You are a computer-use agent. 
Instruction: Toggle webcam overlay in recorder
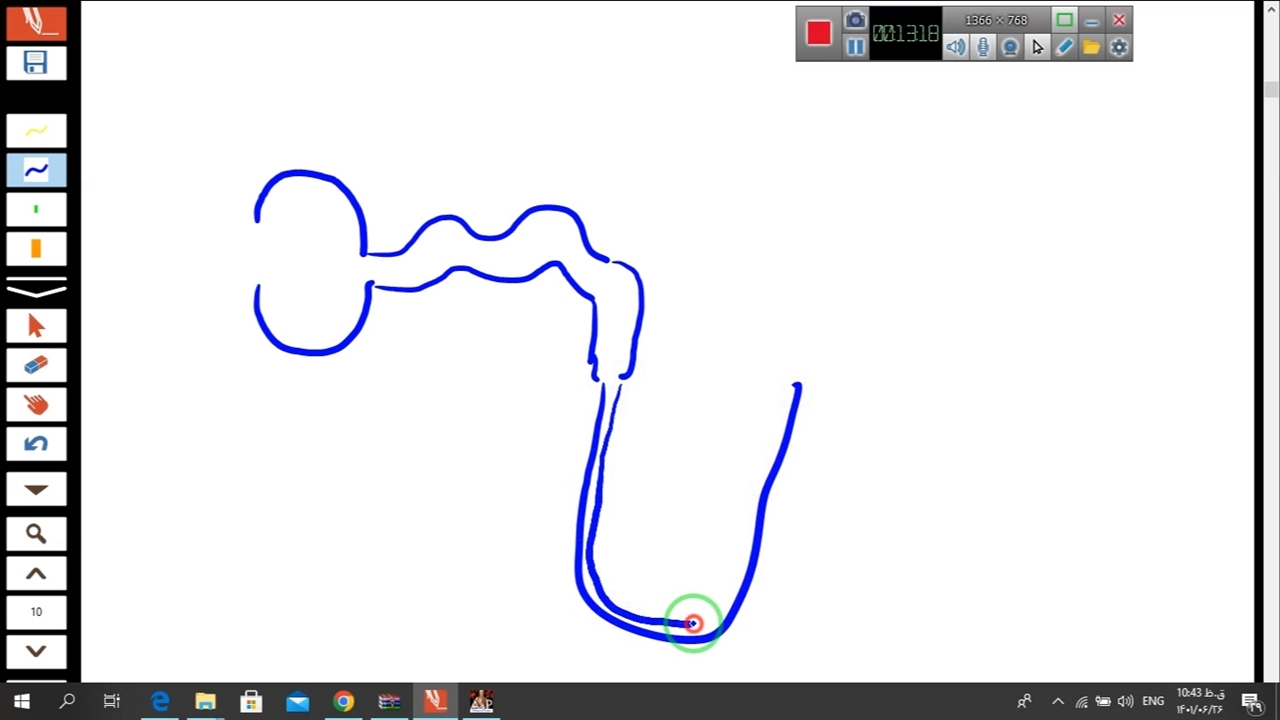1010,47
